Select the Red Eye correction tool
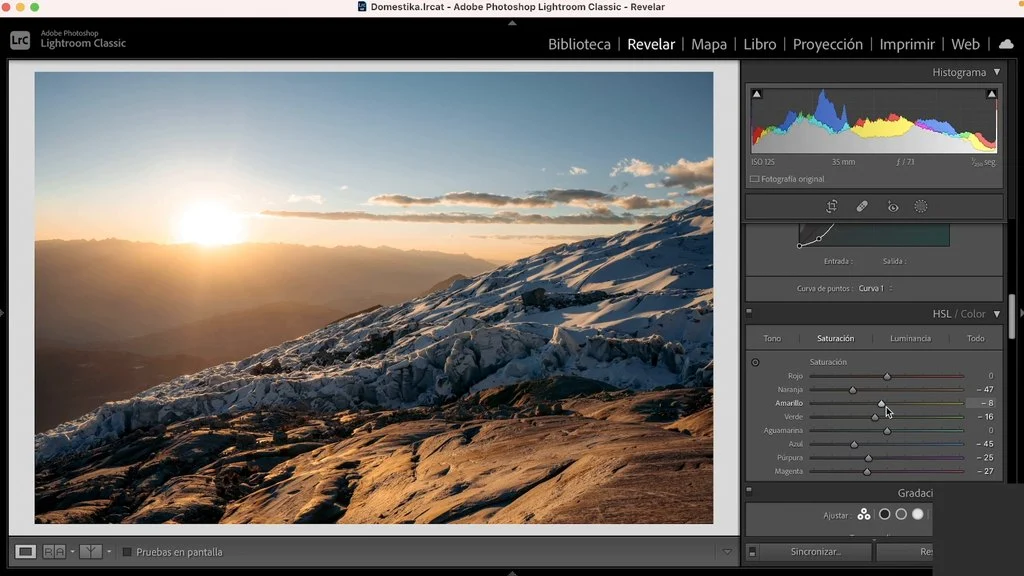This screenshot has width=1024, height=576. (893, 207)
